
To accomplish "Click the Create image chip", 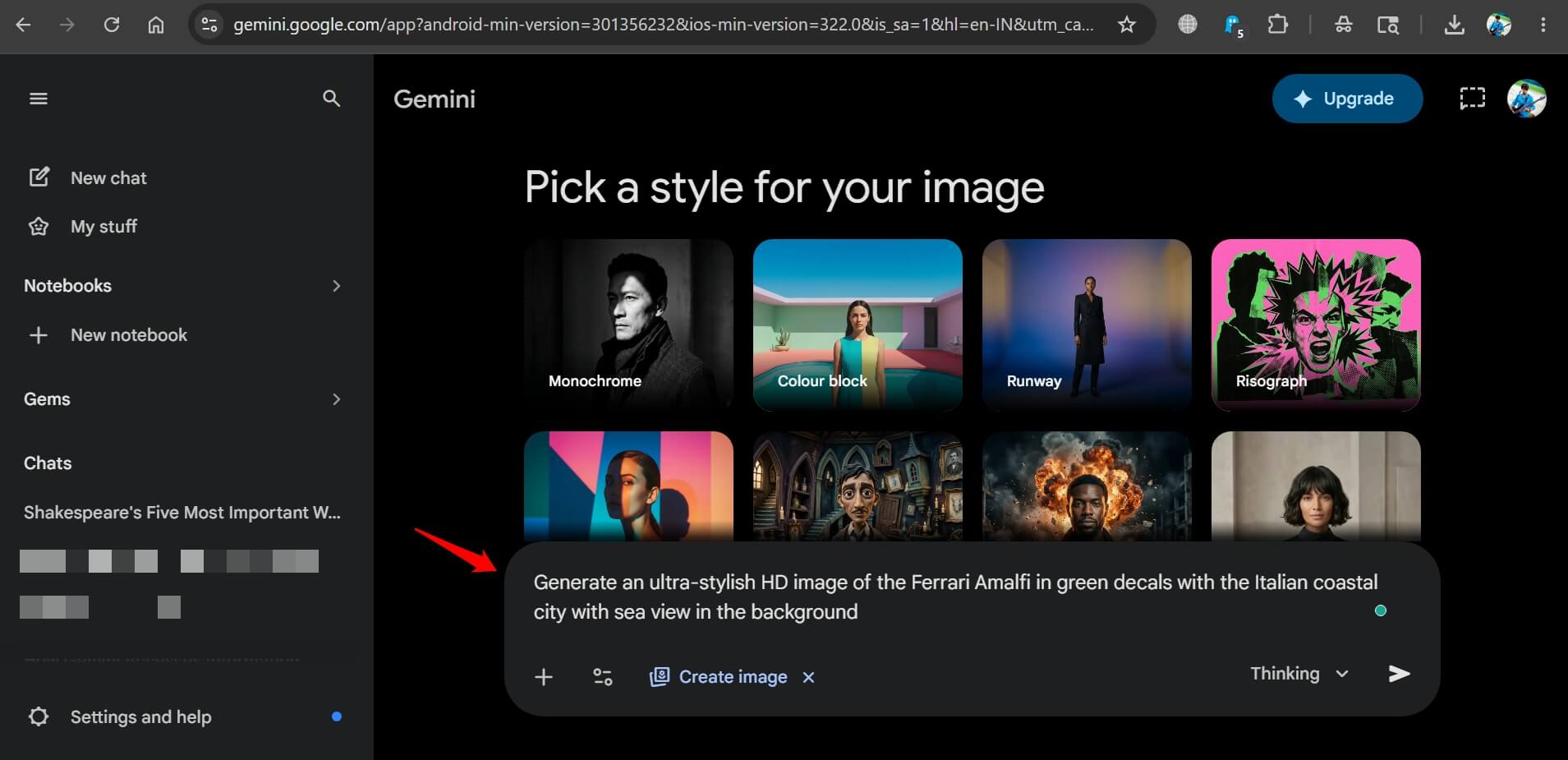I will [x=719, y=677].
